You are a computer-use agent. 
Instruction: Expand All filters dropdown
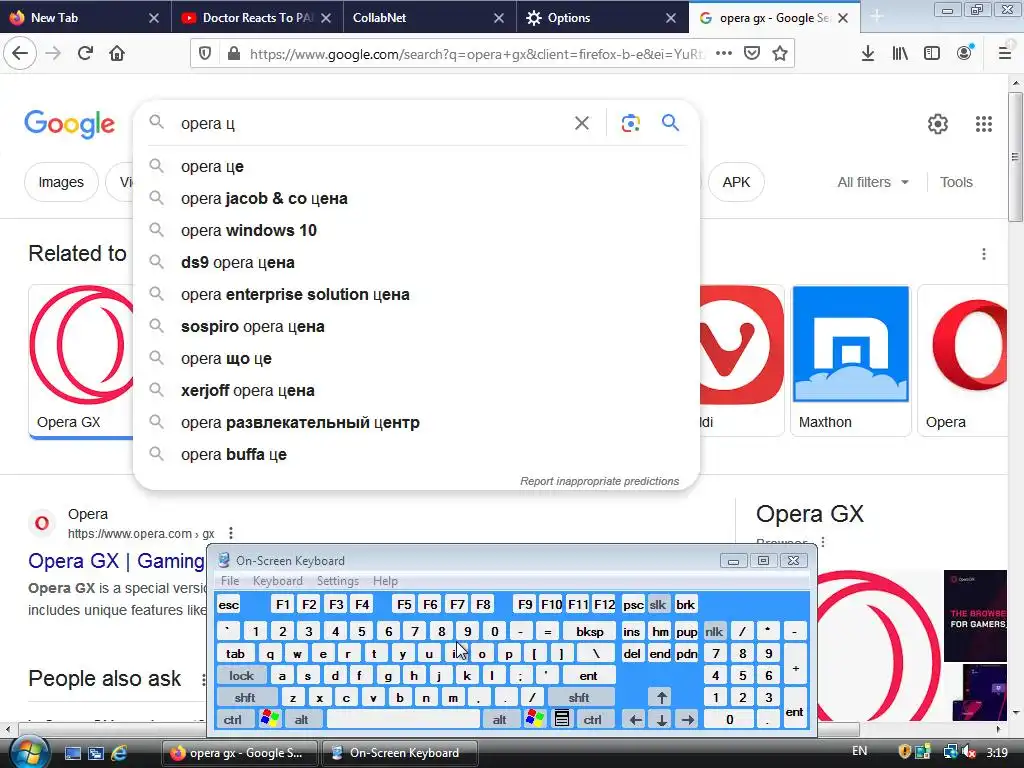click(x=873, y=182)
